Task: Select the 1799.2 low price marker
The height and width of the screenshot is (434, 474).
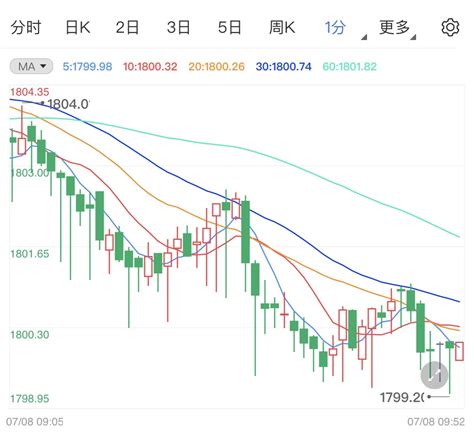Action: click(401, 397)
